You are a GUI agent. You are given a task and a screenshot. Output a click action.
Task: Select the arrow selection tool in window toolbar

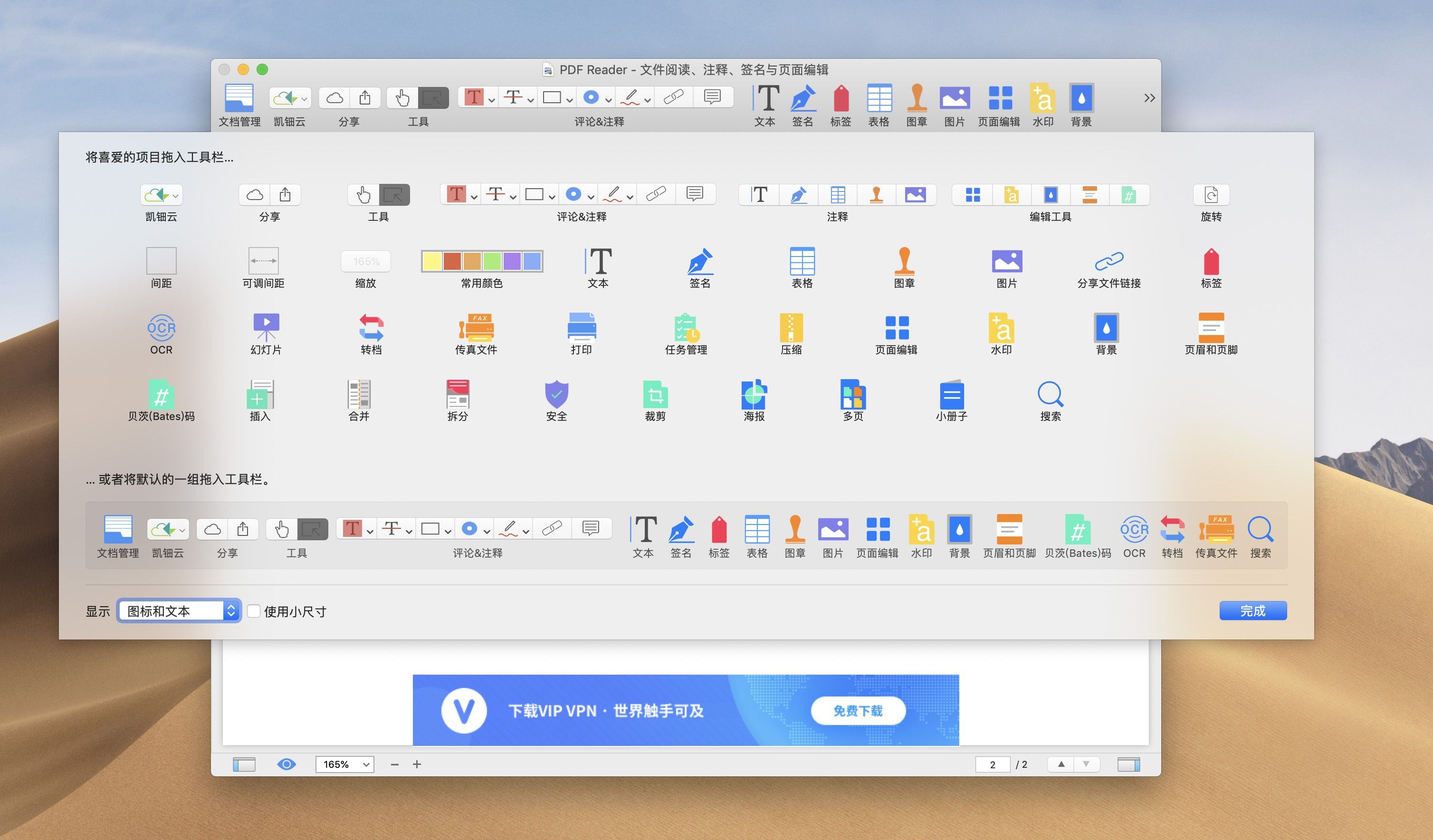433,98
